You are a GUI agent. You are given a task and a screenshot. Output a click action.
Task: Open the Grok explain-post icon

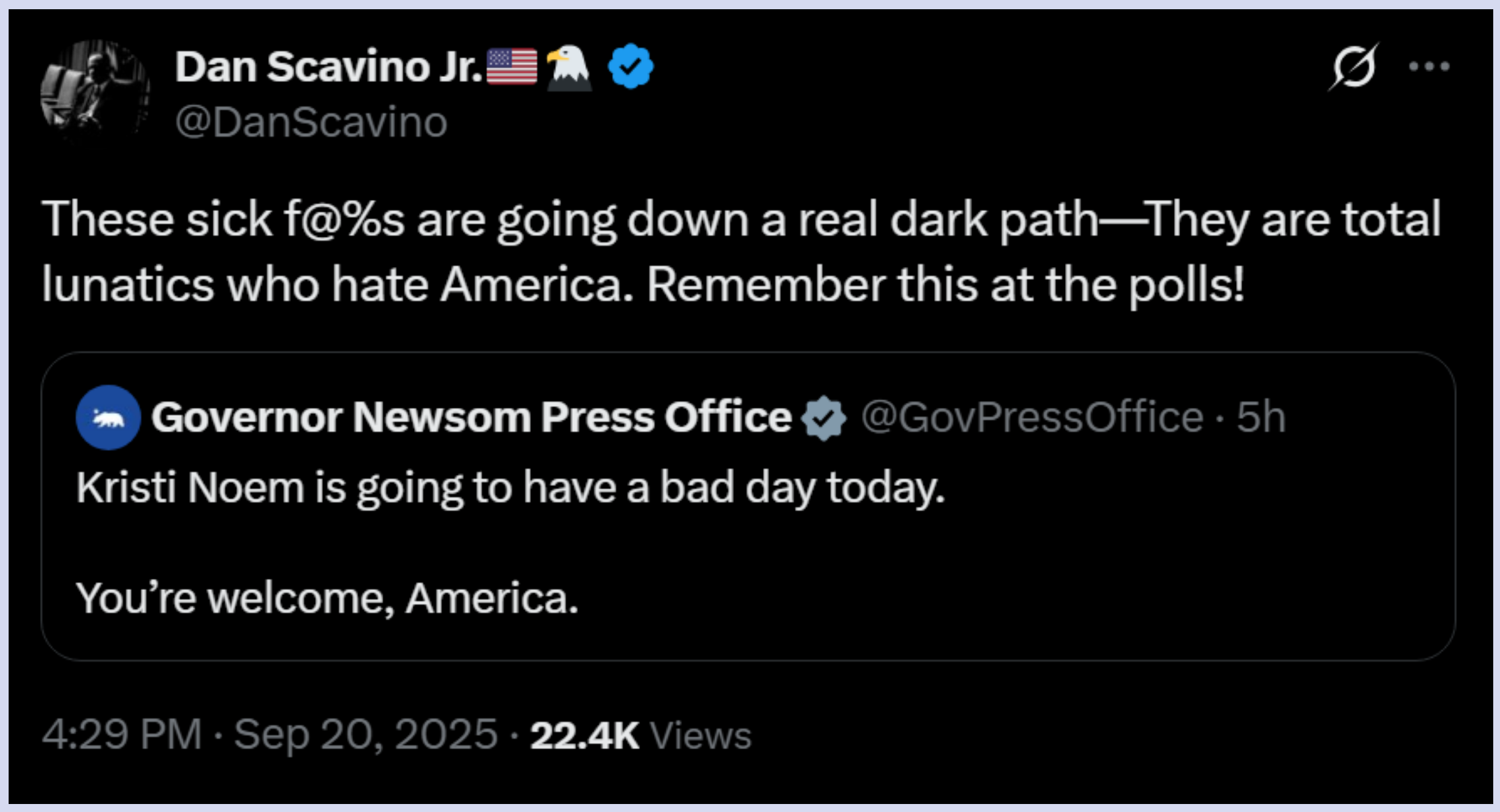(x=1352, y=66)
